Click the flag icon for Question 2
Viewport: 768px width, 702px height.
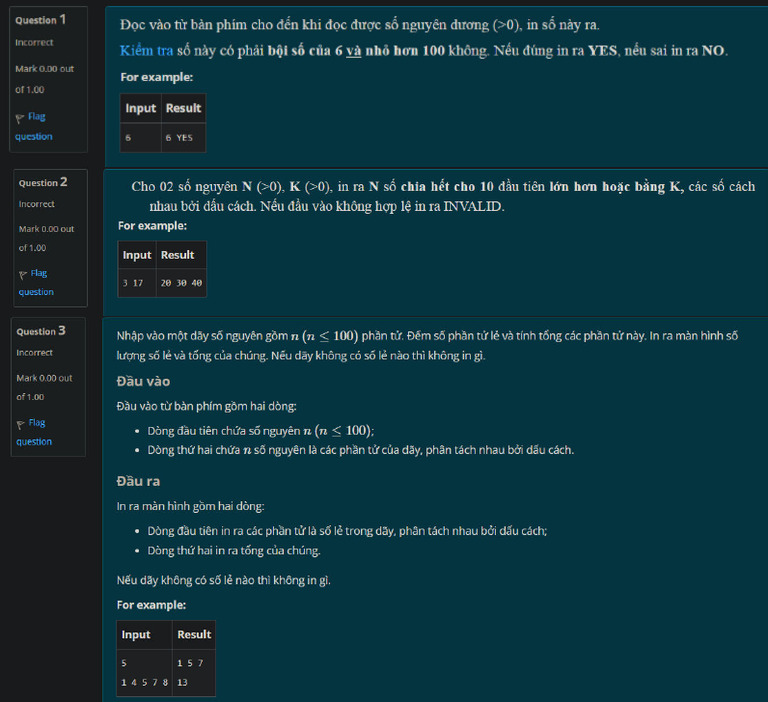point(24,273)
